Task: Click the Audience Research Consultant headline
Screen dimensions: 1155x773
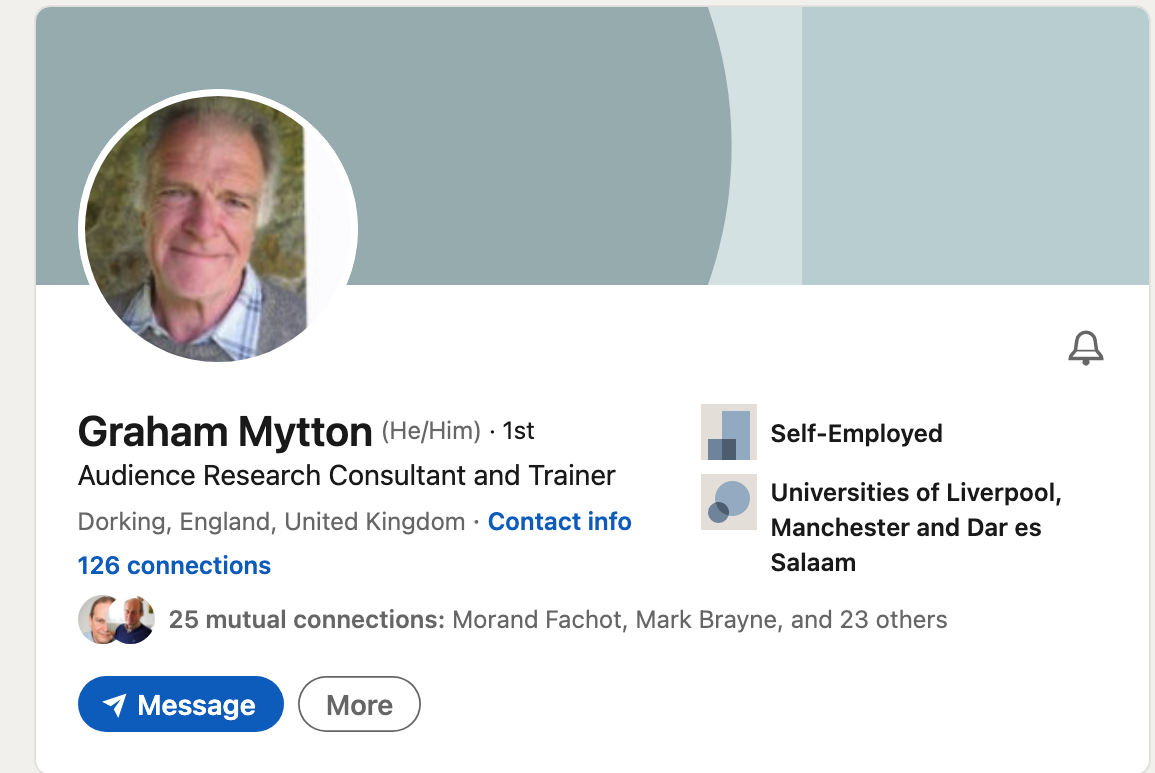Action: click(346, 475)
